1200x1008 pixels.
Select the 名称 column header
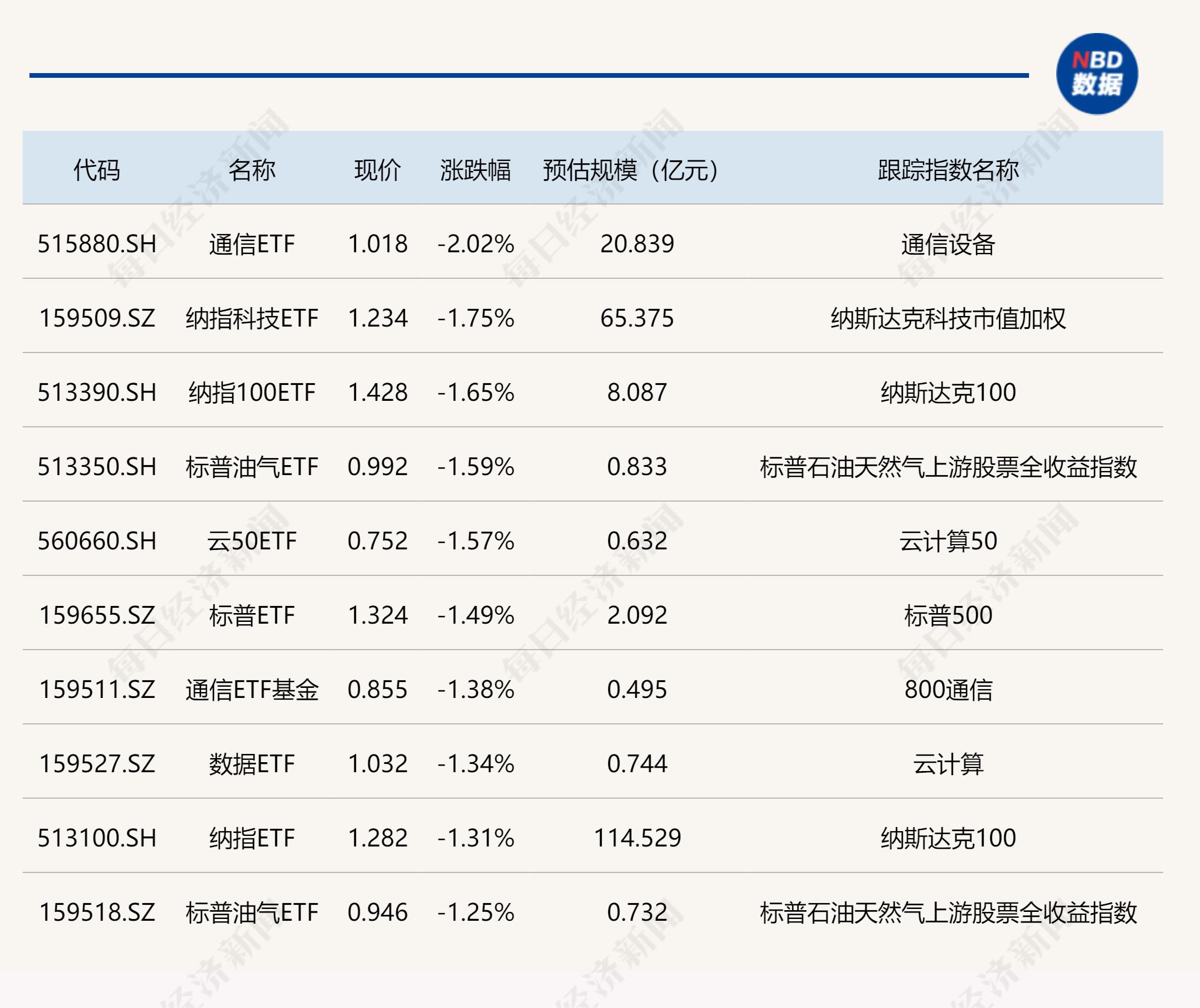pyautogui.click(x=252, y=170)
